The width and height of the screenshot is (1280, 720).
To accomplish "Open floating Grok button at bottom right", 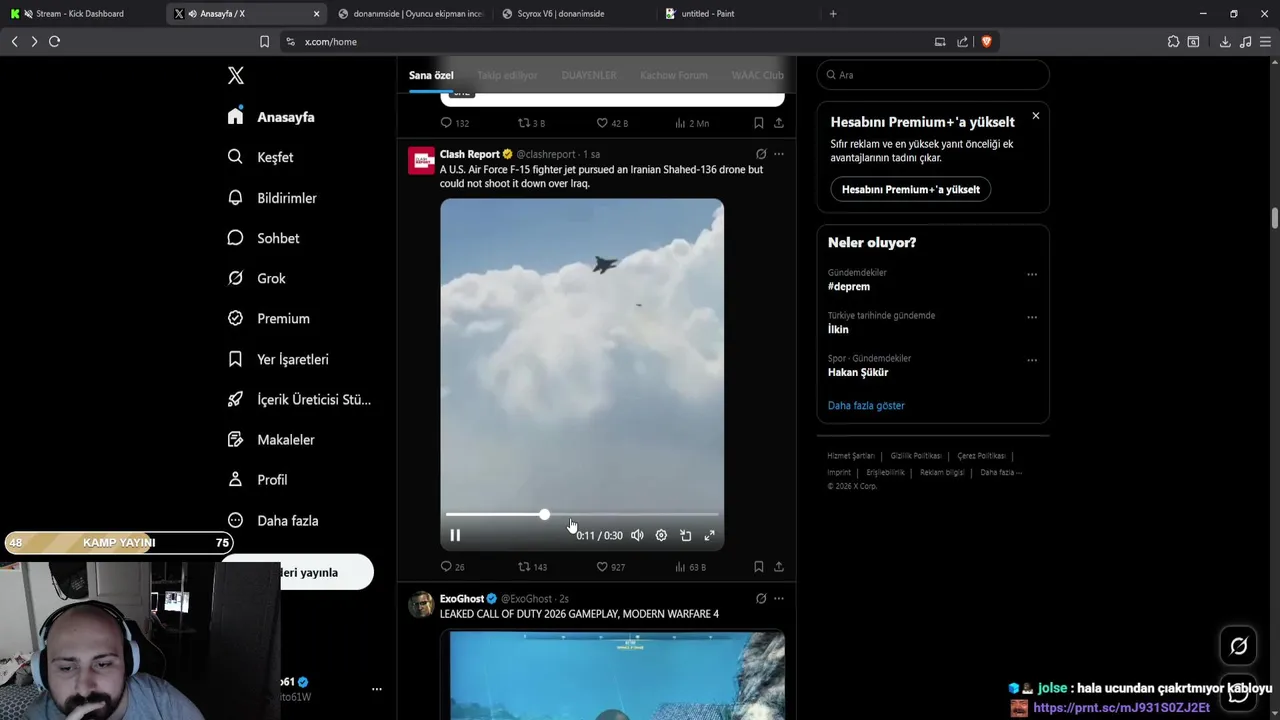I will [x=1238, y=646].
